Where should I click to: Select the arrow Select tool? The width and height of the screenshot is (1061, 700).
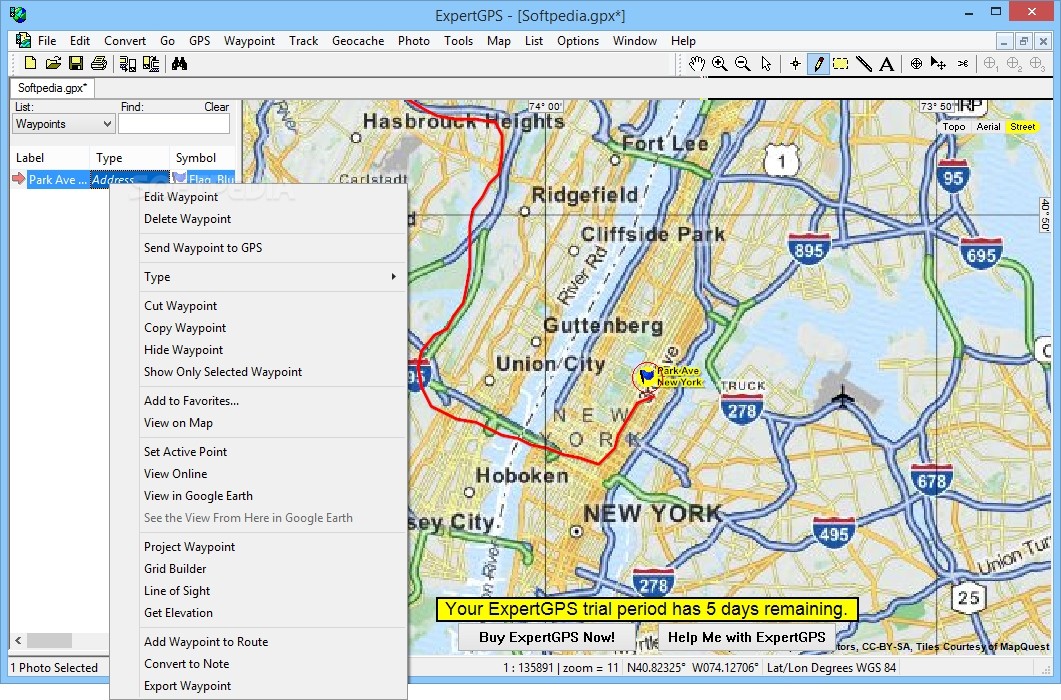pyautogui.click(x=766, y=64)
